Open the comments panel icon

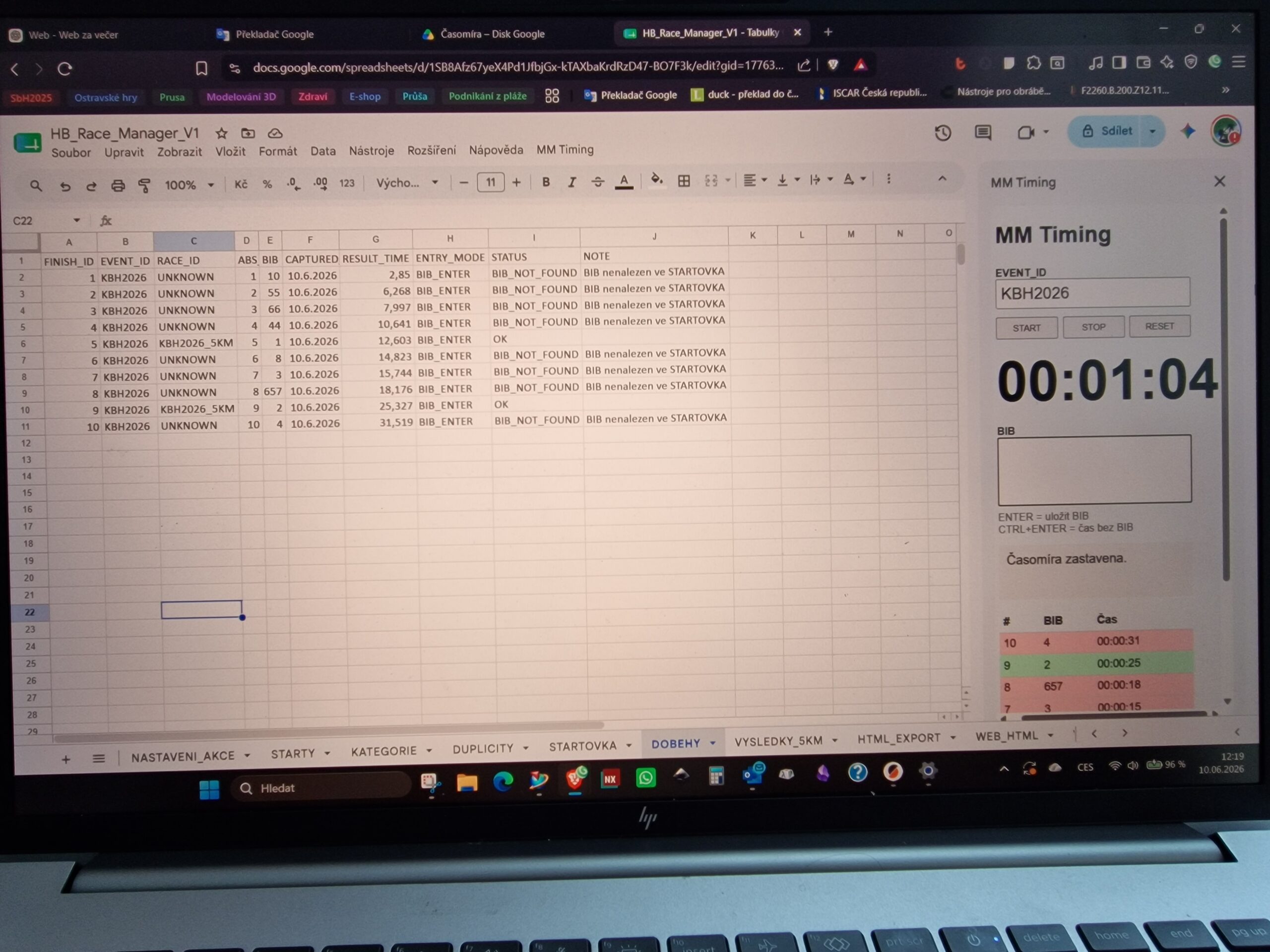983,132
